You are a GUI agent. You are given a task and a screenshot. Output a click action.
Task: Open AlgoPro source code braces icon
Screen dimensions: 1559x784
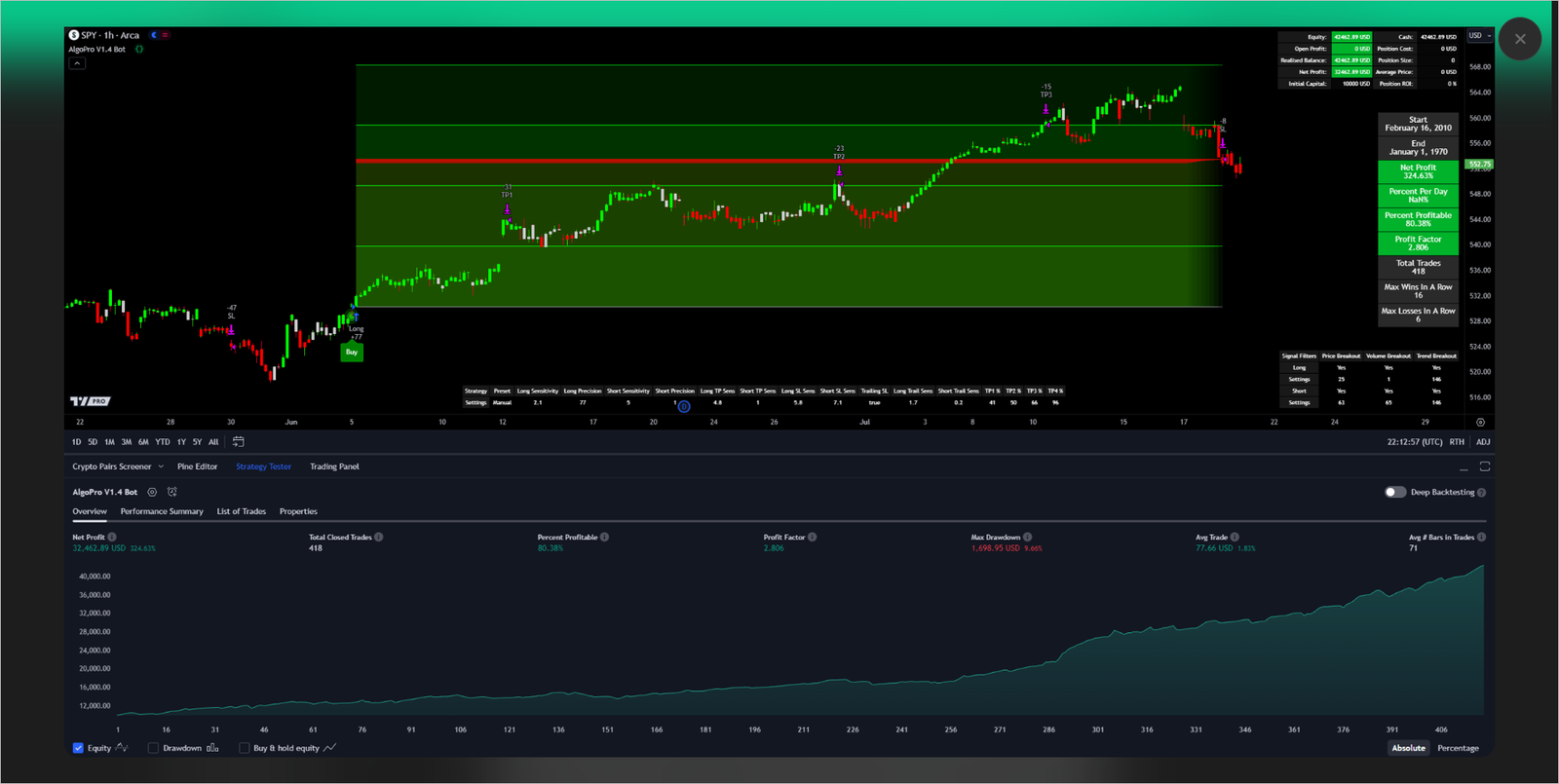pyautogui.click(x=139, y=49)
